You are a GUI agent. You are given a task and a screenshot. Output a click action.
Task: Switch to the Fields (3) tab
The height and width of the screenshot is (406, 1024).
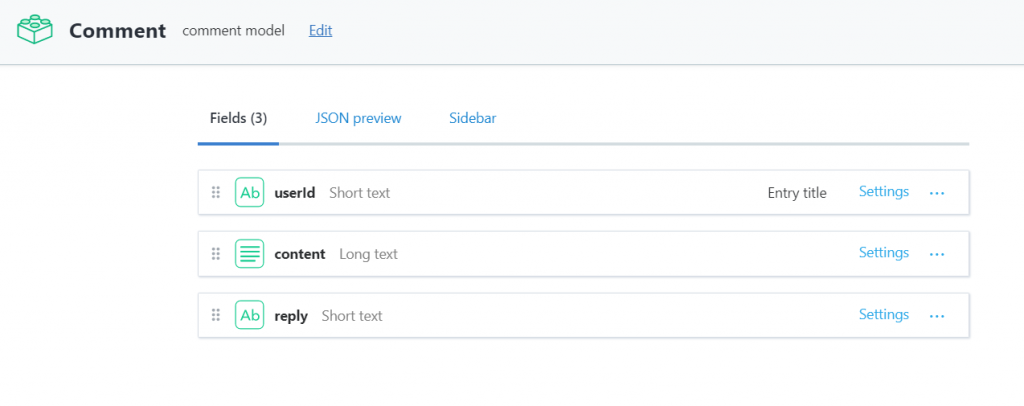pyautogui.click(x=238, y=118)
